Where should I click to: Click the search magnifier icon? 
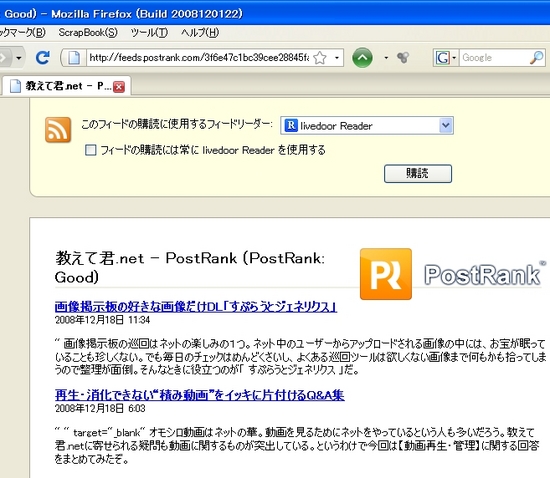(x=537, y=58)
